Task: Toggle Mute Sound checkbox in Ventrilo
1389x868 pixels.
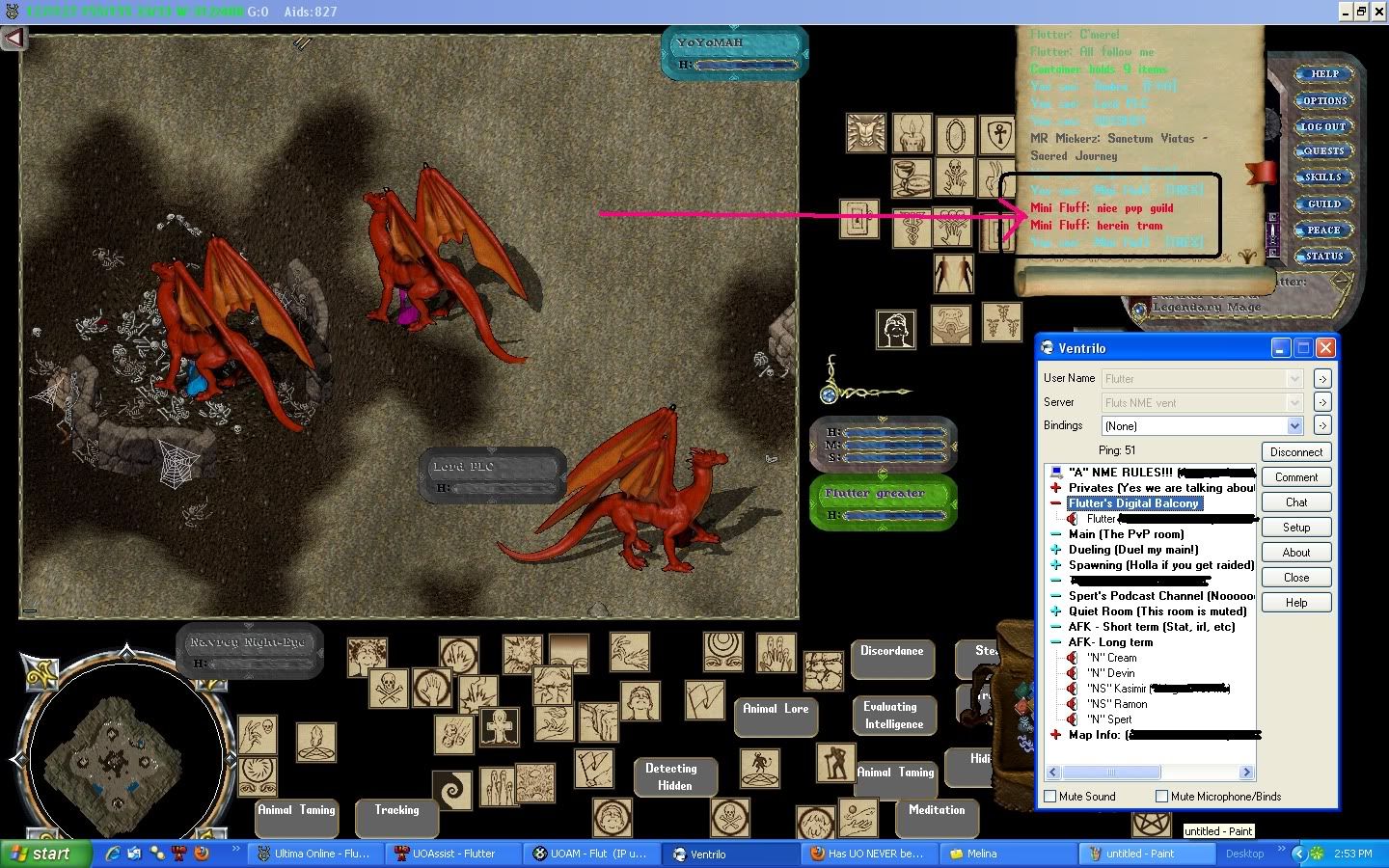Action: 1050,797
